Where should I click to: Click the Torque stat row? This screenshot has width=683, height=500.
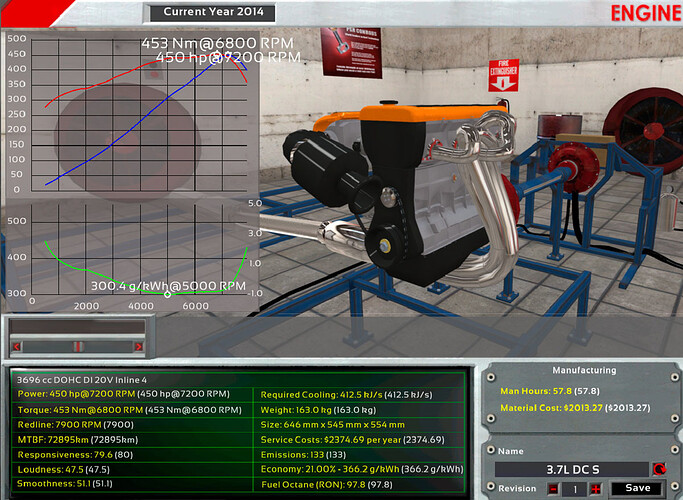click(x=129, y=410)
